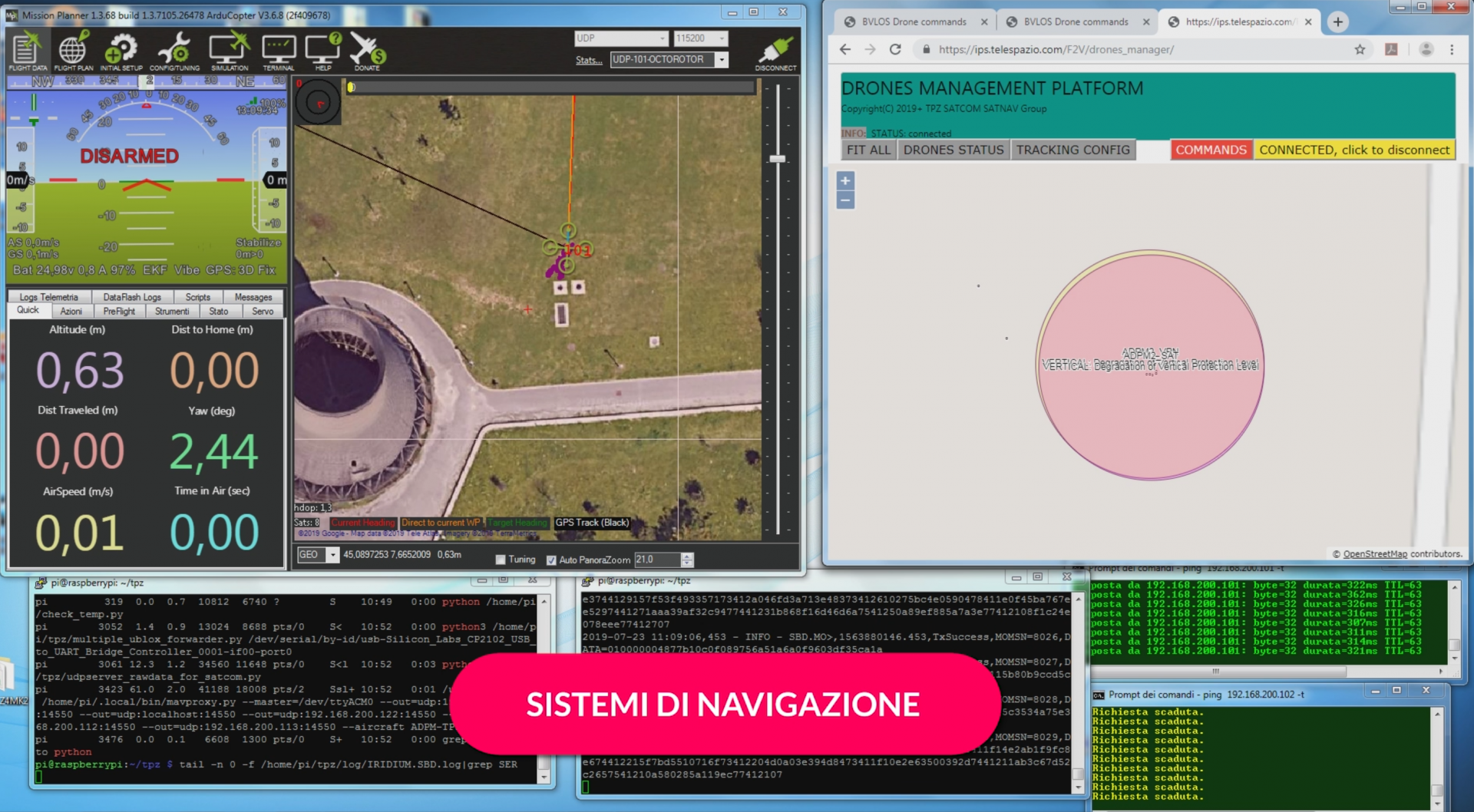Open the Strumenti tab

click(172, 311)
